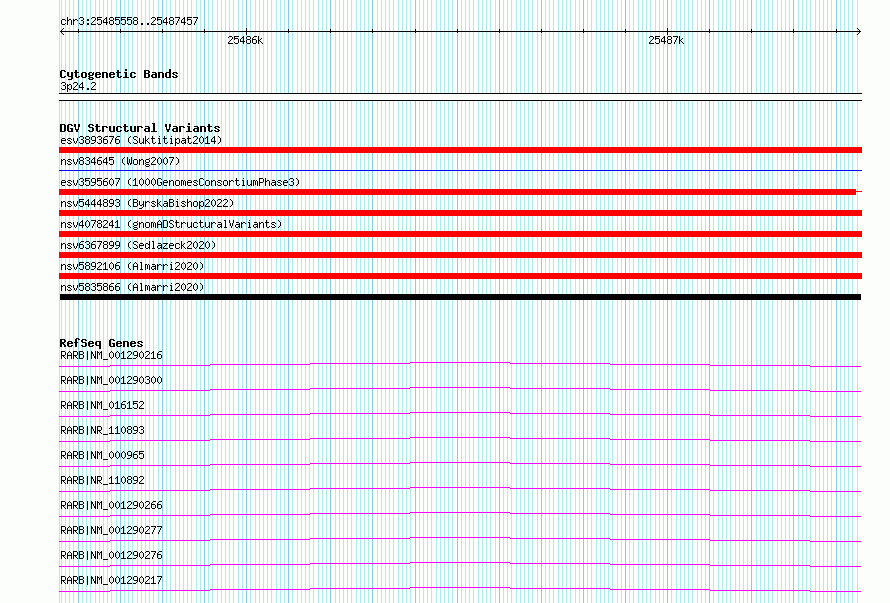Click the red bar of nsv6367899

tap(460, 255)
